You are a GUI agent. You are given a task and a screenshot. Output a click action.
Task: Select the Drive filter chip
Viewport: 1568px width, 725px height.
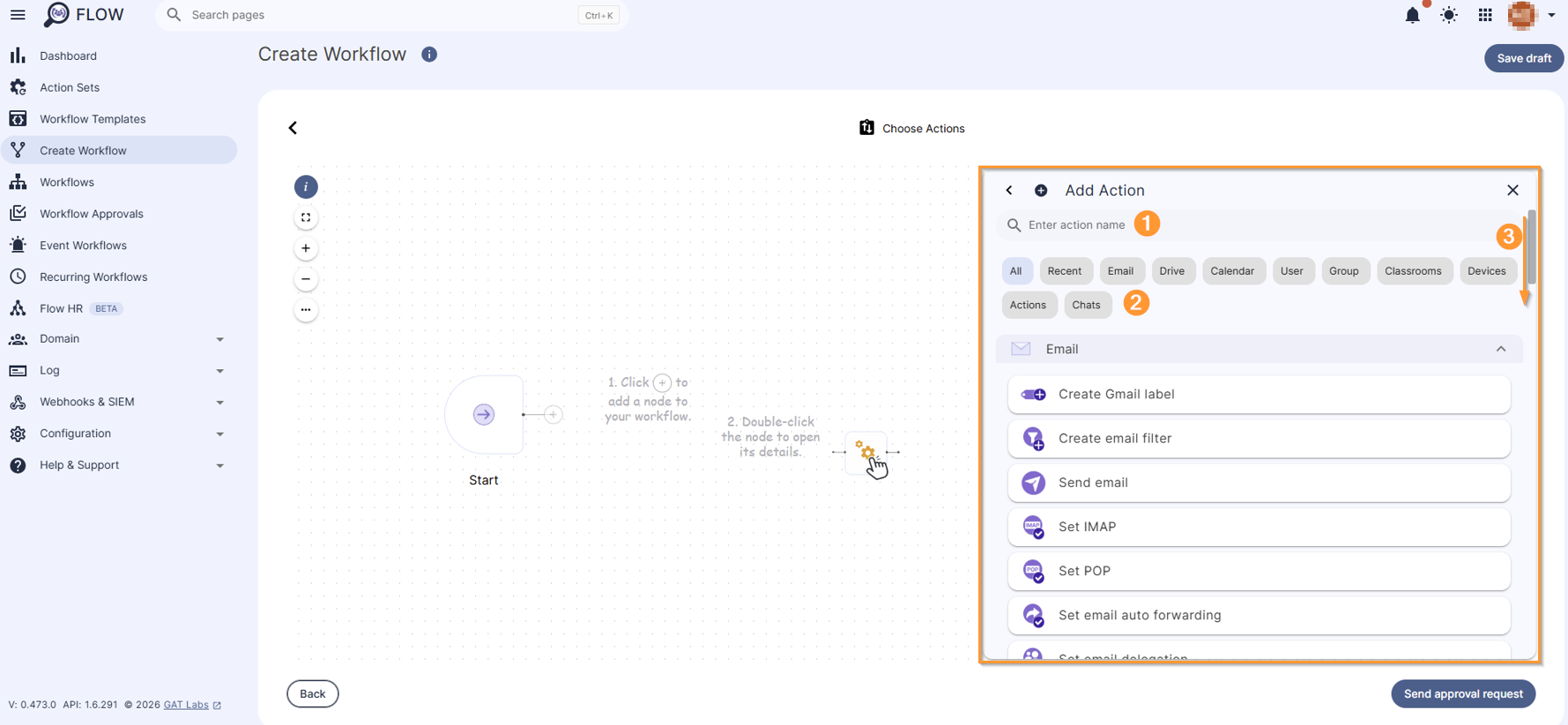[x=1172, y=271]
